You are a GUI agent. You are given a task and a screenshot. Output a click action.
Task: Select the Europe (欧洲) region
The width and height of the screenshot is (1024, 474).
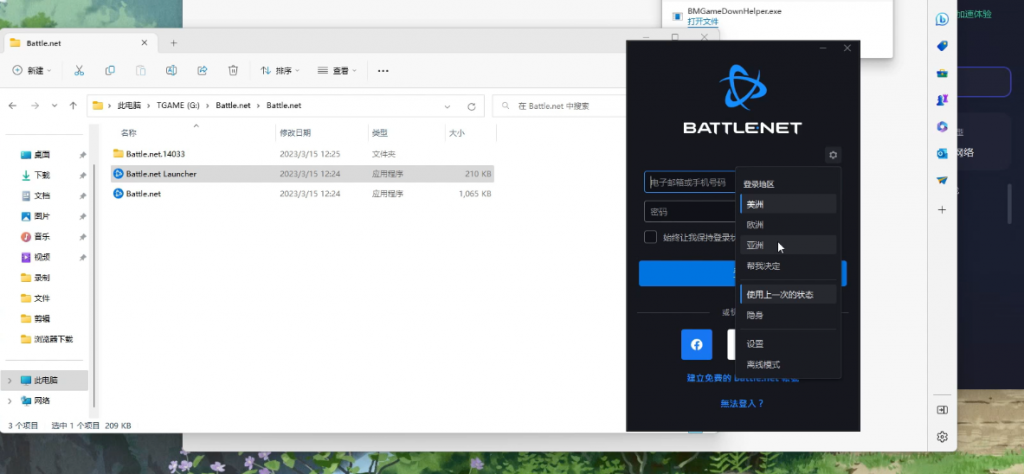(x=788, y=225)
